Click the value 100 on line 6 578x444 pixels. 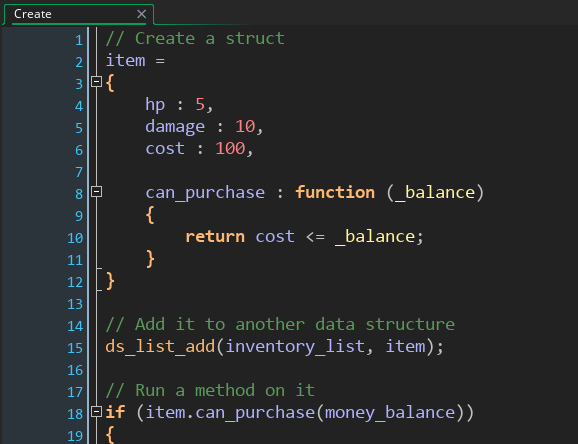230,148
